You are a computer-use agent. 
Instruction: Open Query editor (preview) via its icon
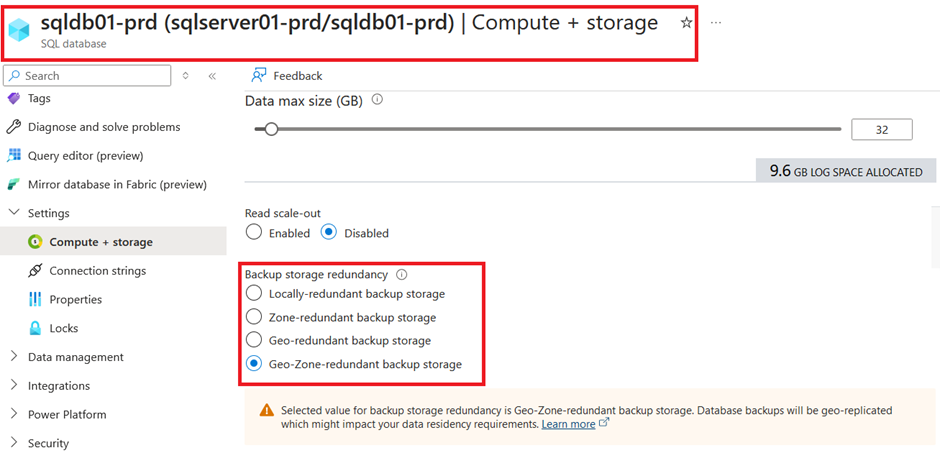pos(14,156)
